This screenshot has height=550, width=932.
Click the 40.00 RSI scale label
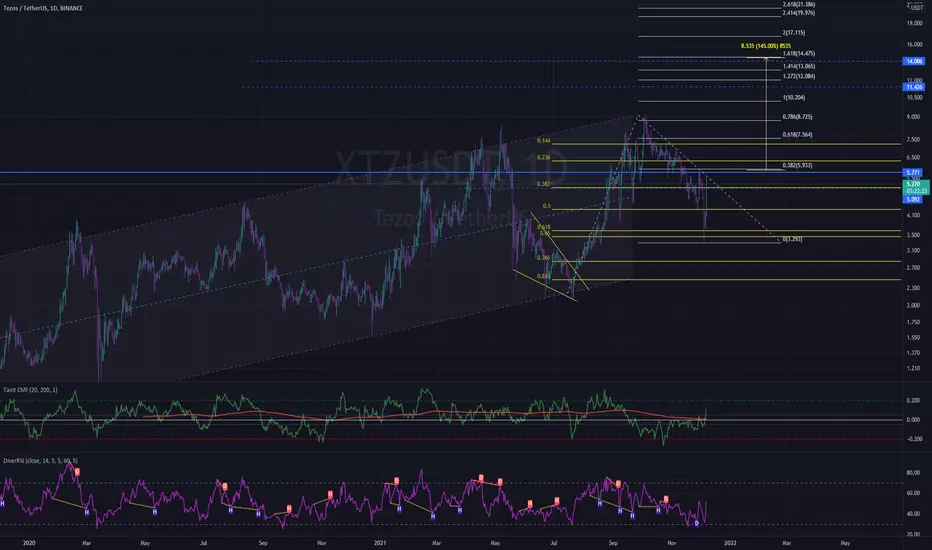point(912,514)
